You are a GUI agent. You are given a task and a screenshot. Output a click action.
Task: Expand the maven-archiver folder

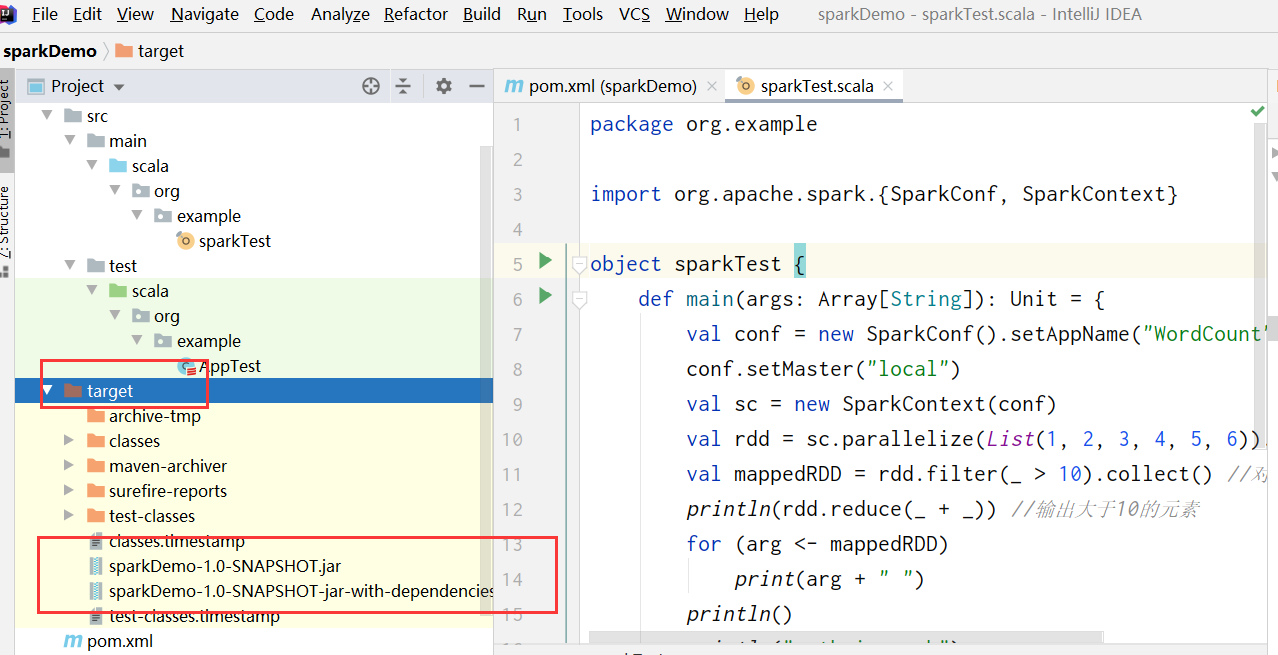pos(69,466)
